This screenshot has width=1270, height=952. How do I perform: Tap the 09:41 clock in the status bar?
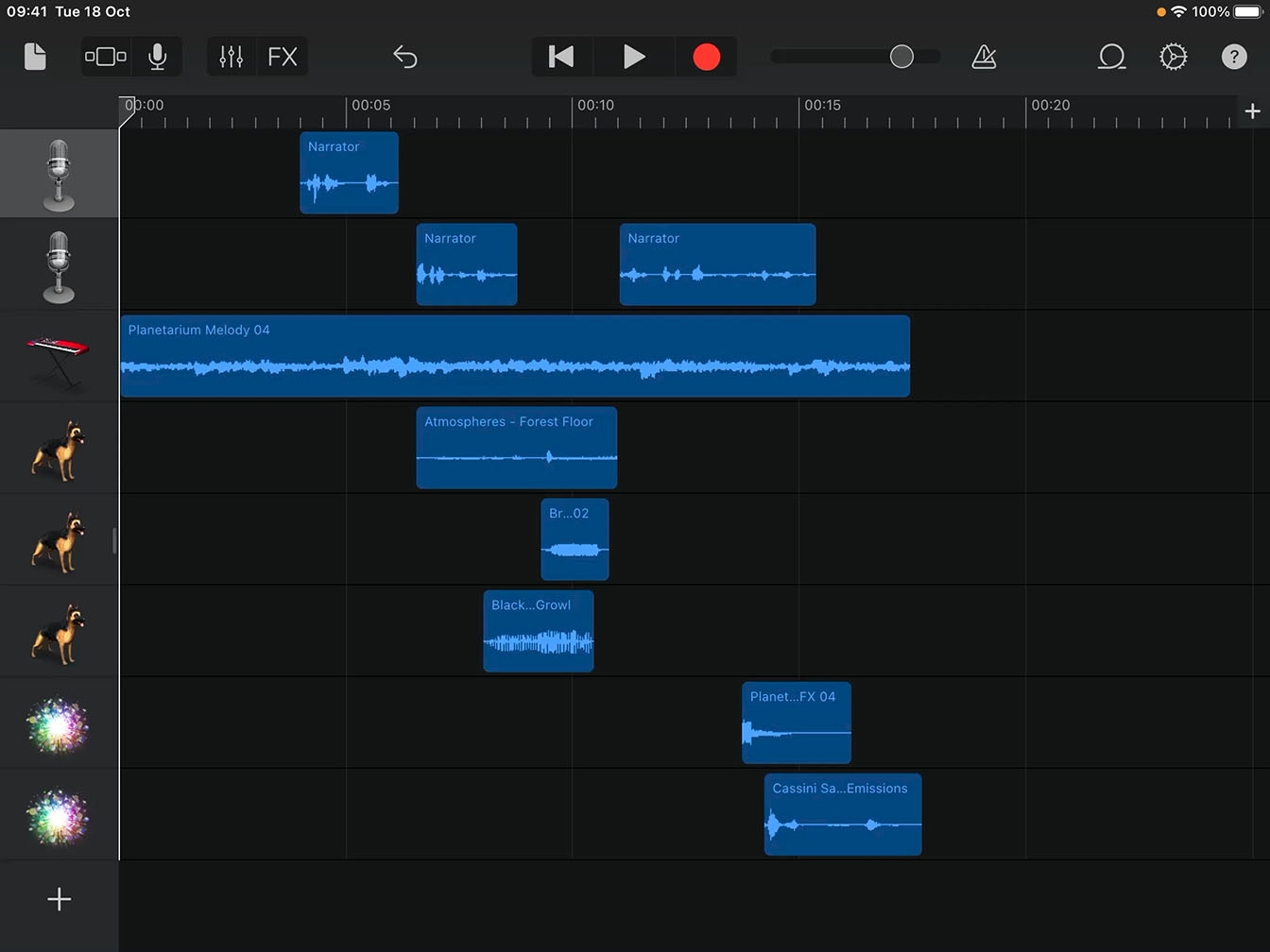[x=26, y=11]
